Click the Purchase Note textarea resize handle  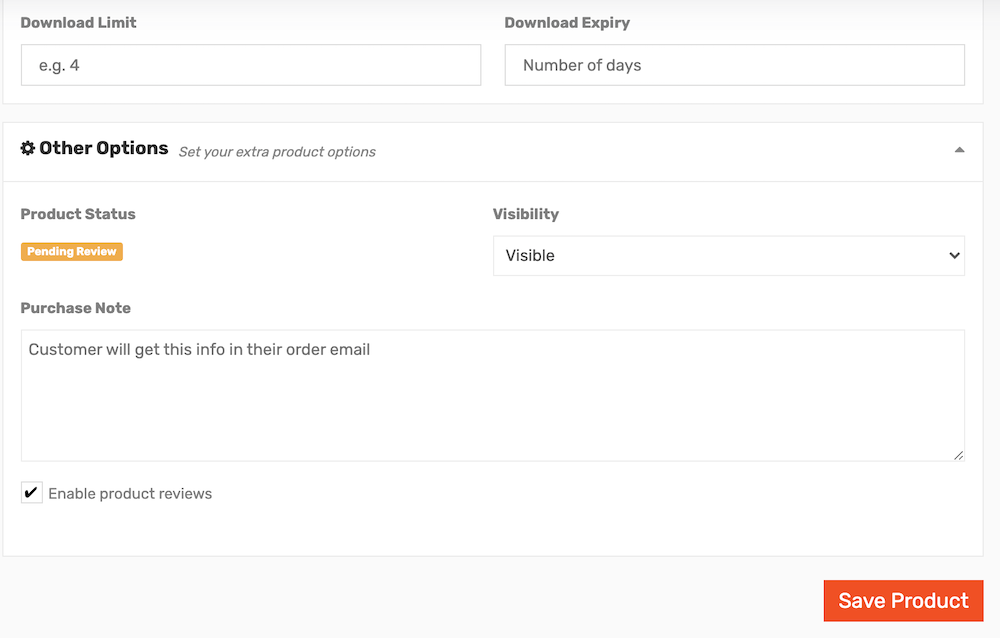pyautogui.click(x=958, y=455)
